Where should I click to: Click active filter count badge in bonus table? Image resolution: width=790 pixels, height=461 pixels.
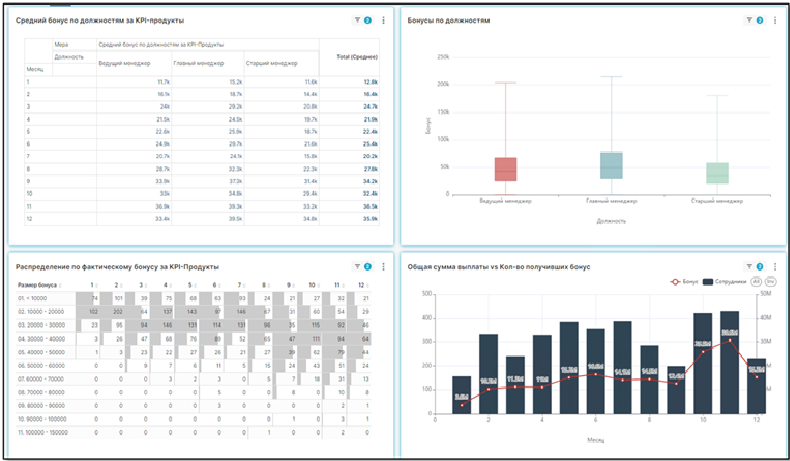(368, 20)
